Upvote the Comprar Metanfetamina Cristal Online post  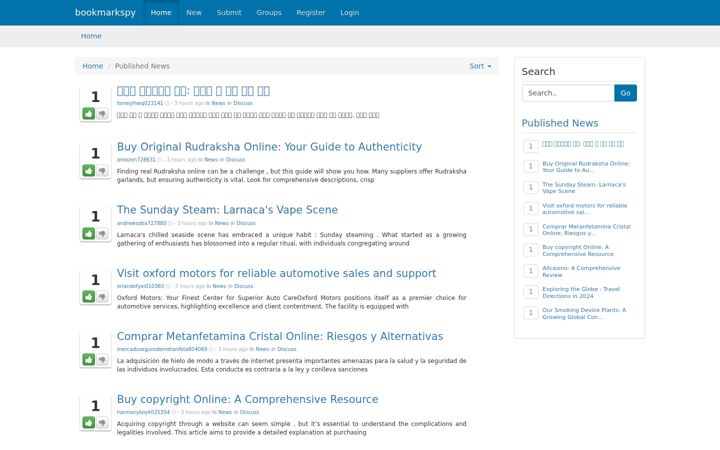pos(89,360)
